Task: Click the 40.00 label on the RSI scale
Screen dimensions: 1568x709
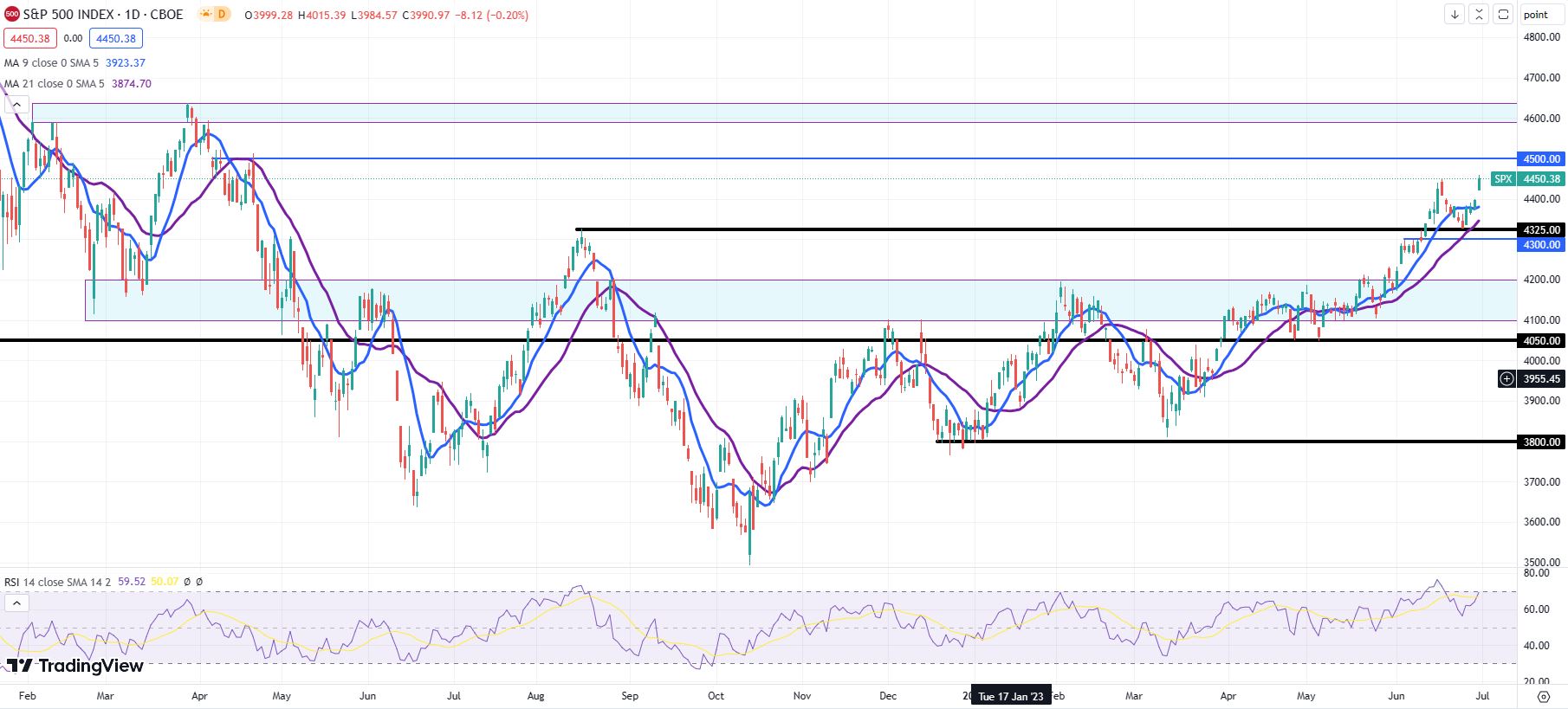Action: [1536, 646]
